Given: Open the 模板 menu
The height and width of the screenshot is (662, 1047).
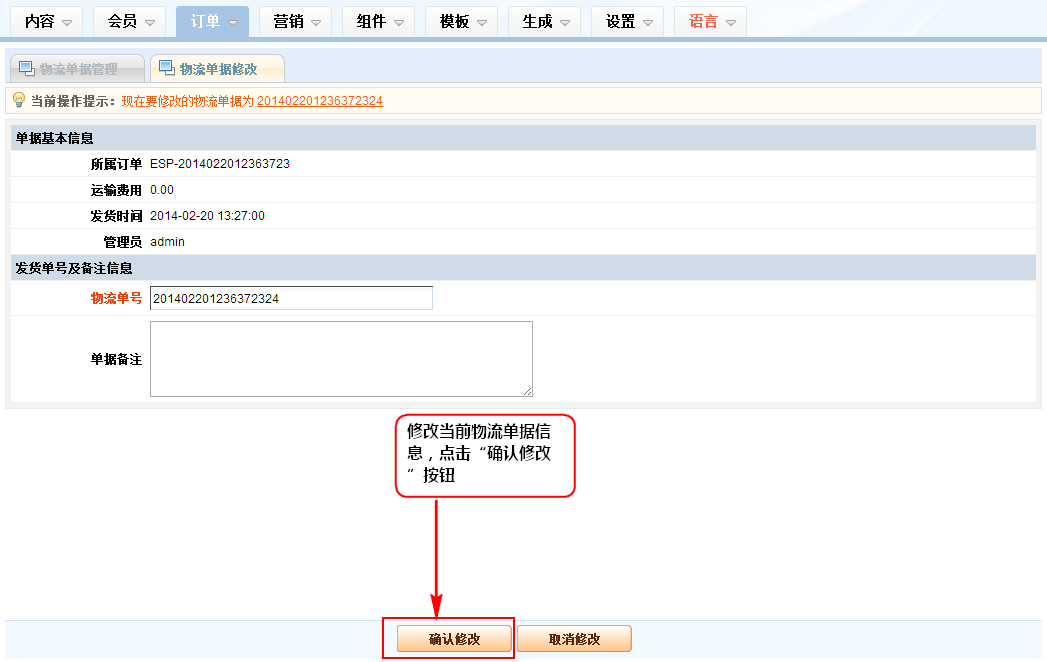Looking at the screenshot, I should (x=461, y=21).
